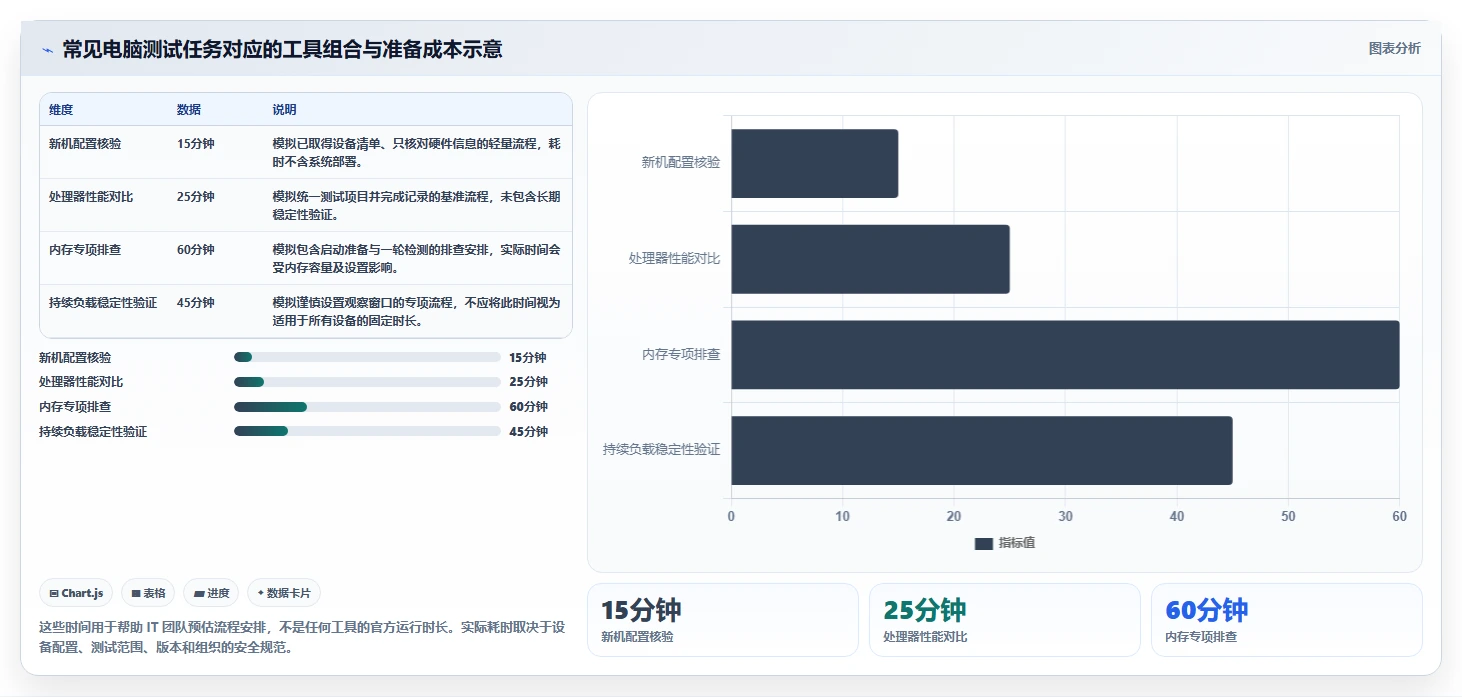Select the 表格 tag chip

(148, 593)
